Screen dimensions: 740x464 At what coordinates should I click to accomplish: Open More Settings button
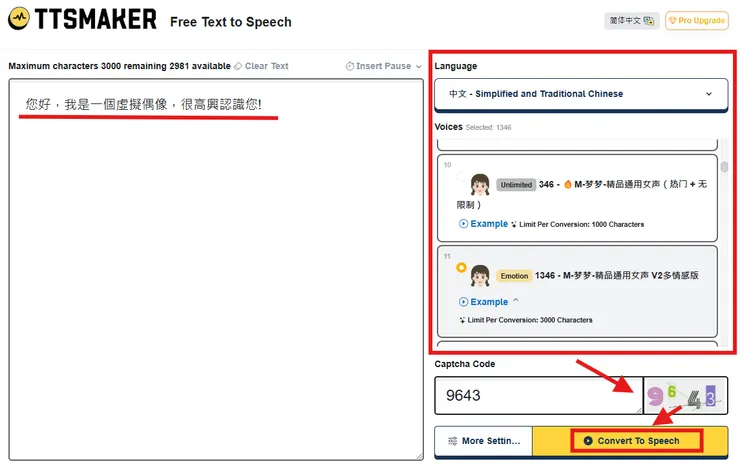[483, 441]
